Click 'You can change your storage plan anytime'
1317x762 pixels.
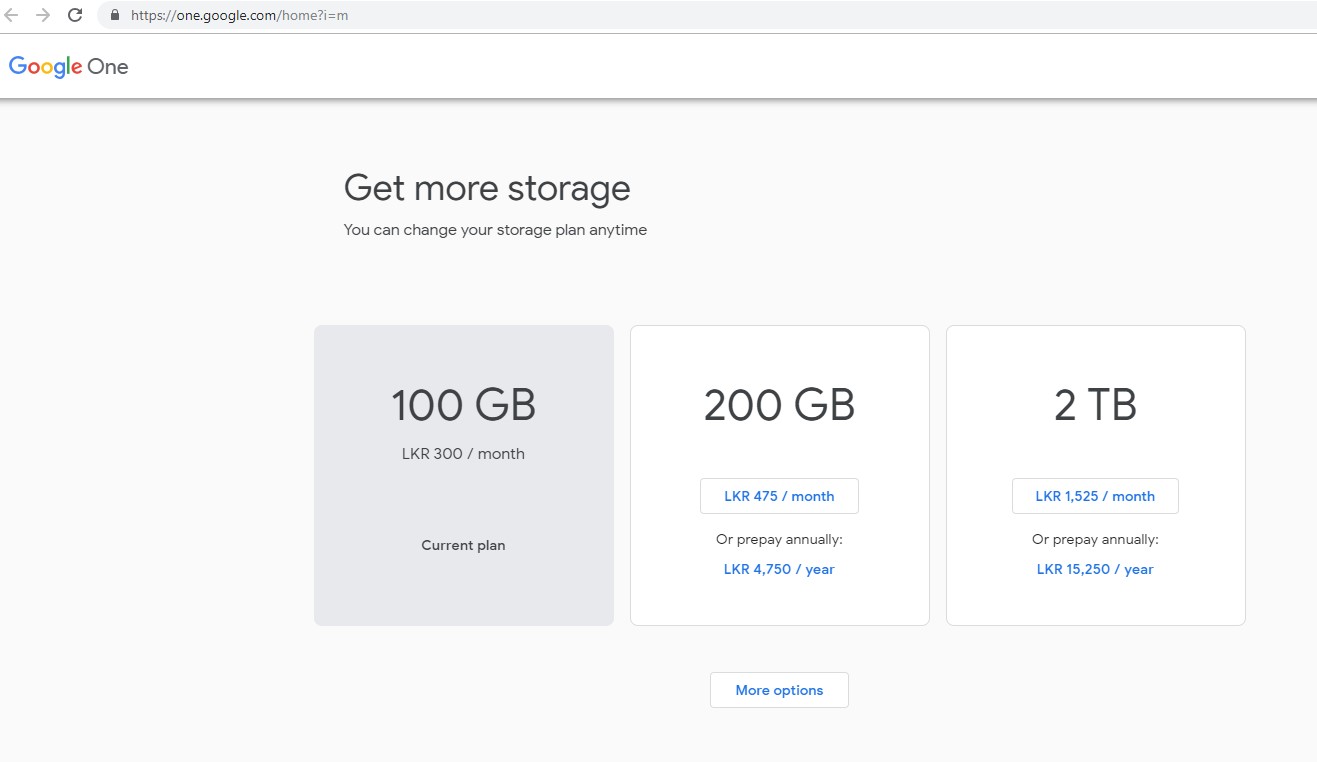pos(495,230)
